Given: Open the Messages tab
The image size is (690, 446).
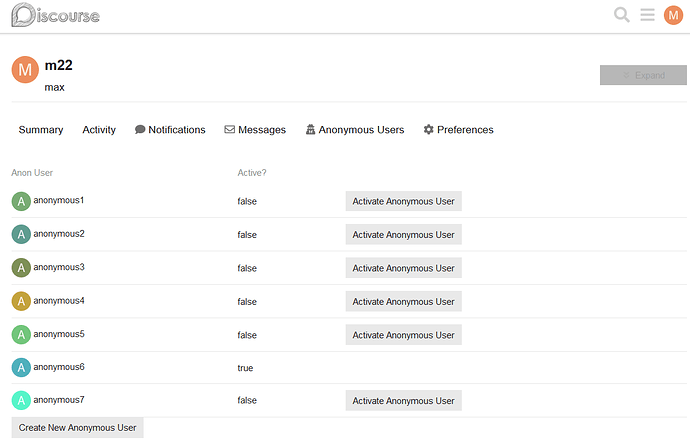Looking at the screenshot, I should coord(255,130).
